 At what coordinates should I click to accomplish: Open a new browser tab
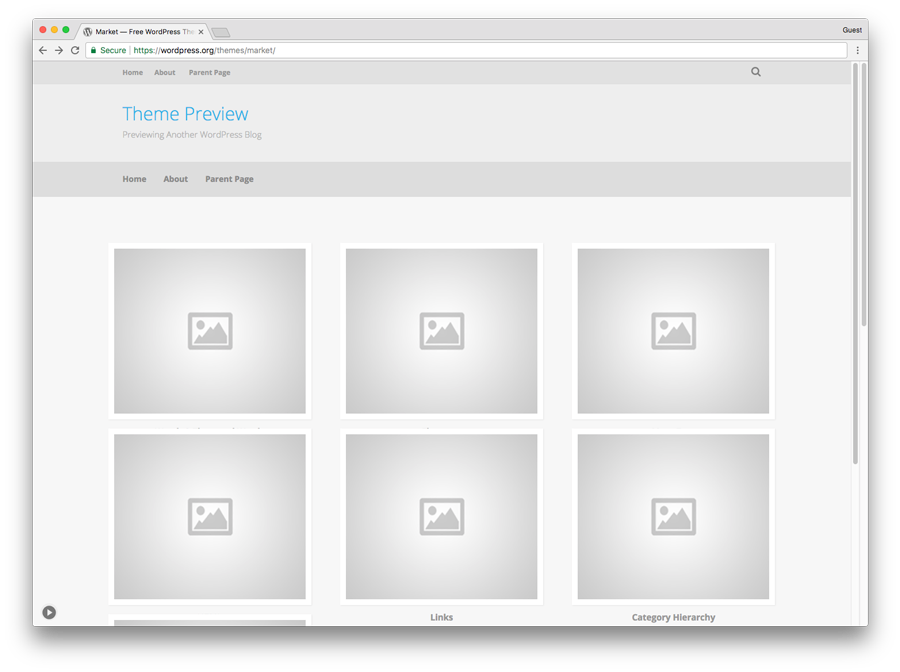(220, 32)
